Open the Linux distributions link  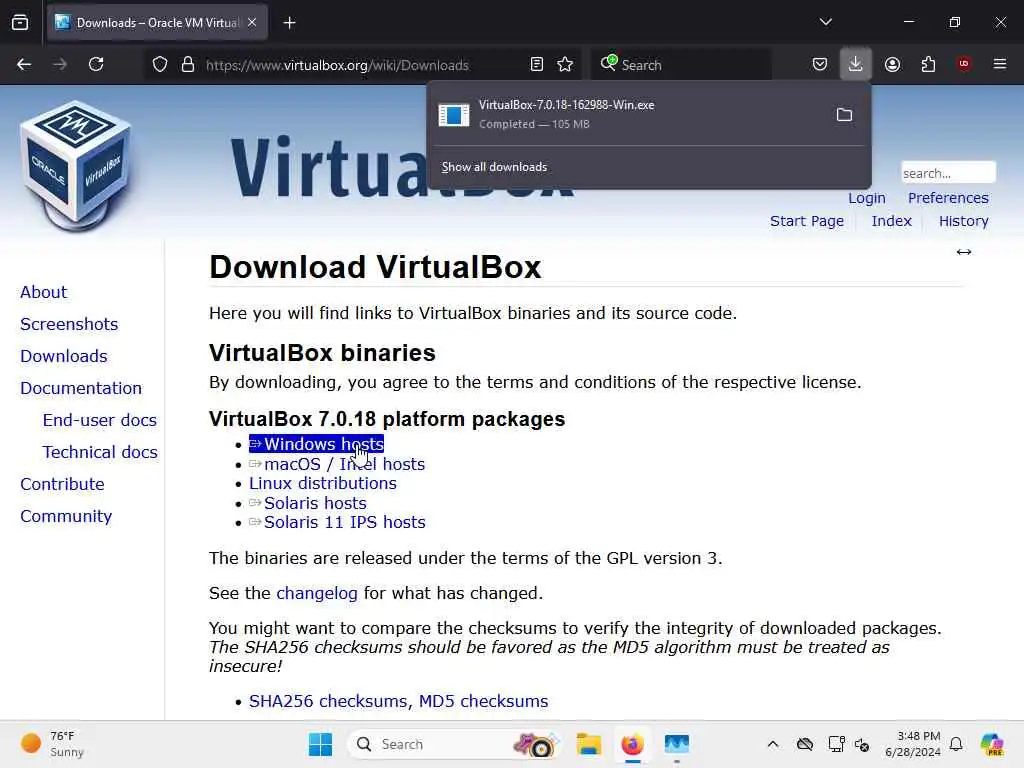click(x=323, y=483)
